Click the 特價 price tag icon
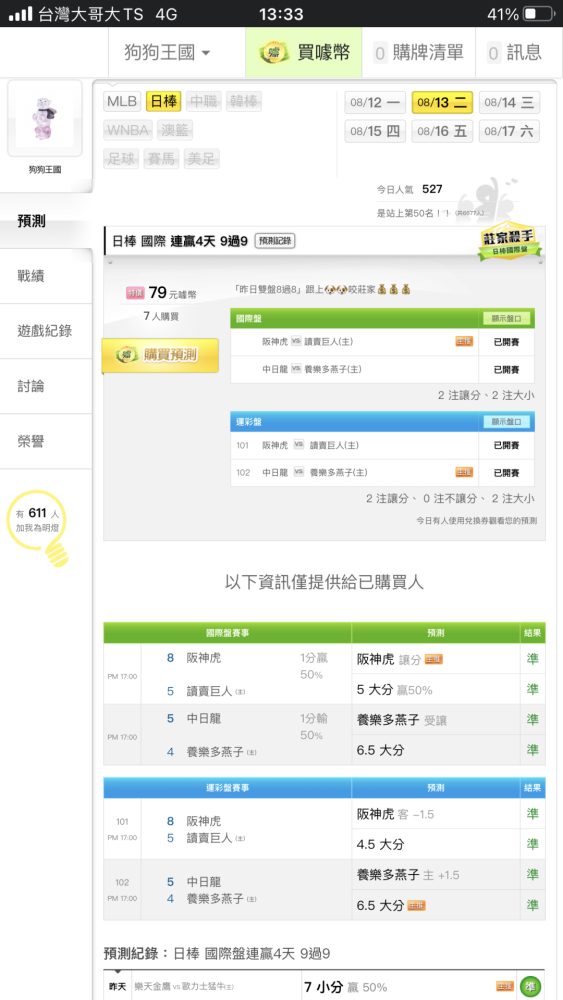This screenshot has height=1000, width=563. click(x=135, y=293)
